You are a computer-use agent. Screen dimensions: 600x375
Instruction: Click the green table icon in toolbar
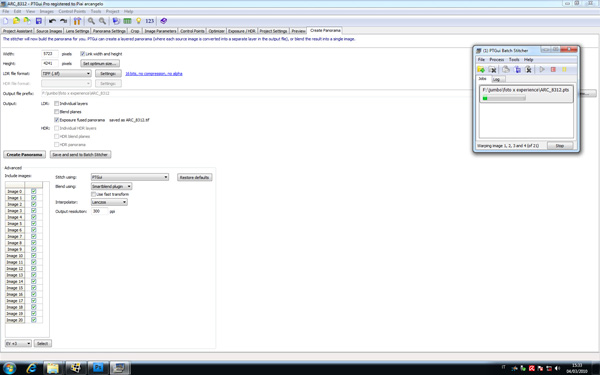127,21
